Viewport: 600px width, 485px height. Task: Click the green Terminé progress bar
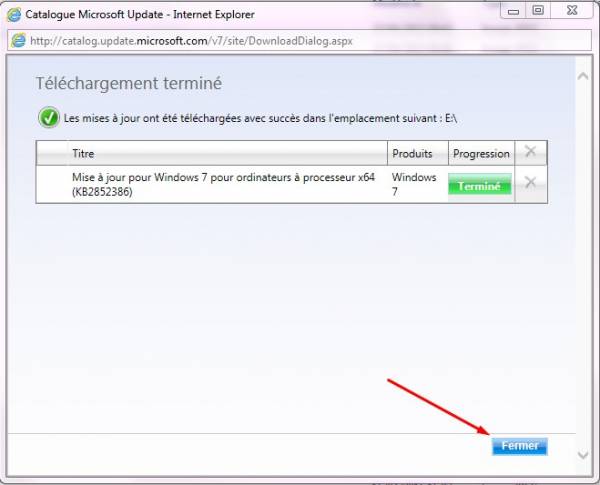479,186
